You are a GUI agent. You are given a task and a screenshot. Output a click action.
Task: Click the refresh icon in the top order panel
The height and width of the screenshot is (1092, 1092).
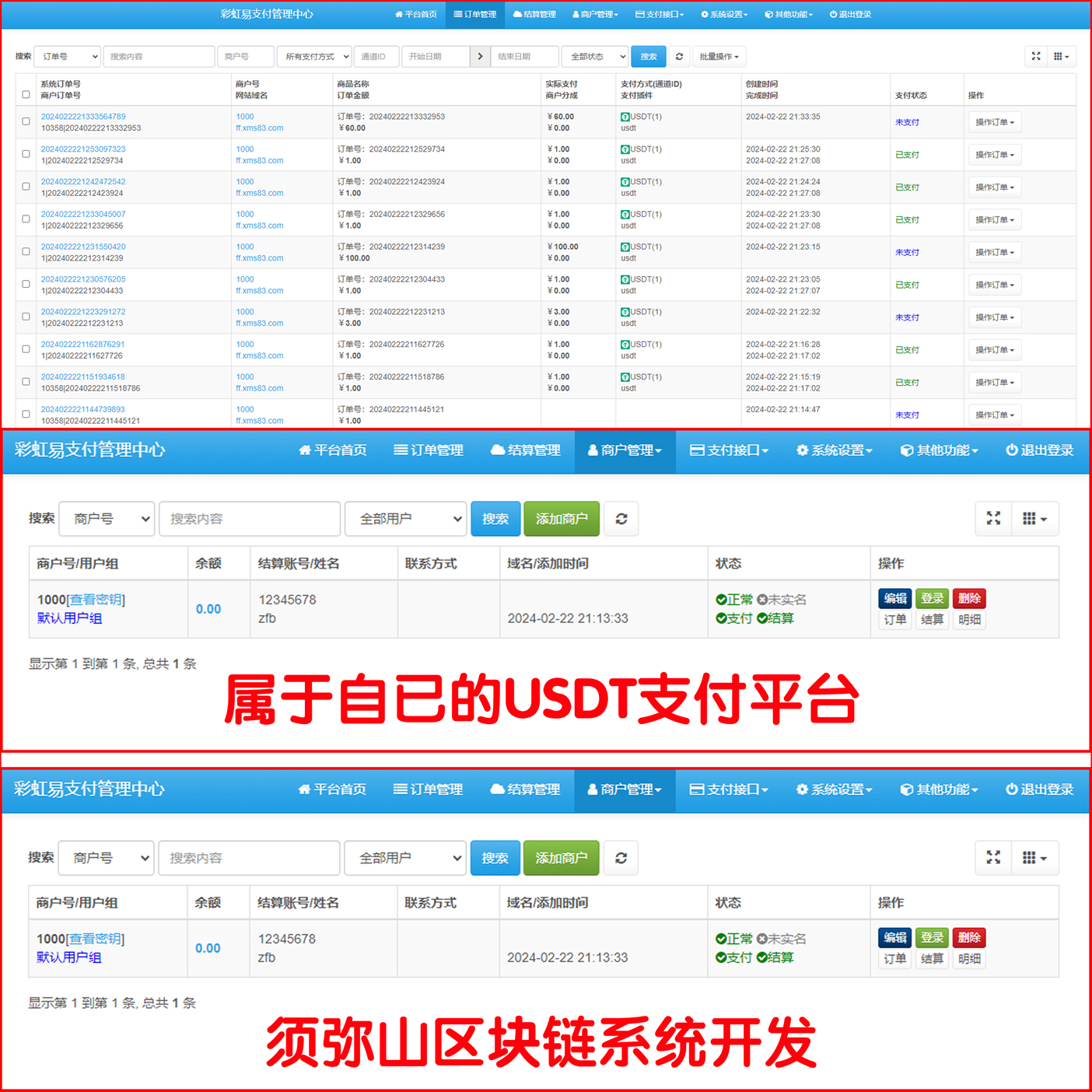(x=679, y=57)
